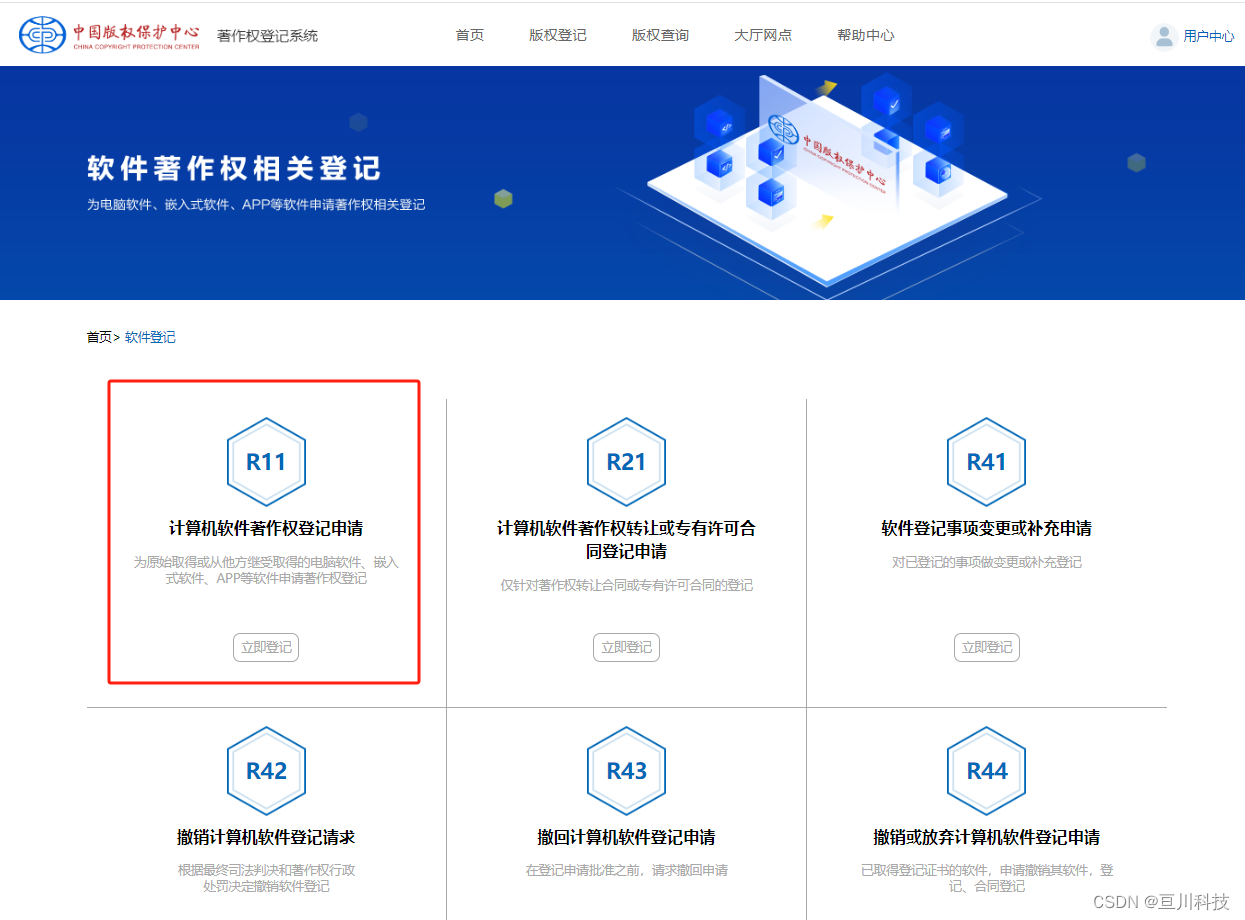Click 立即登记 under 软件登记事项变更或补充申请
The image size is (1245, 920).
tap(987, 647)
